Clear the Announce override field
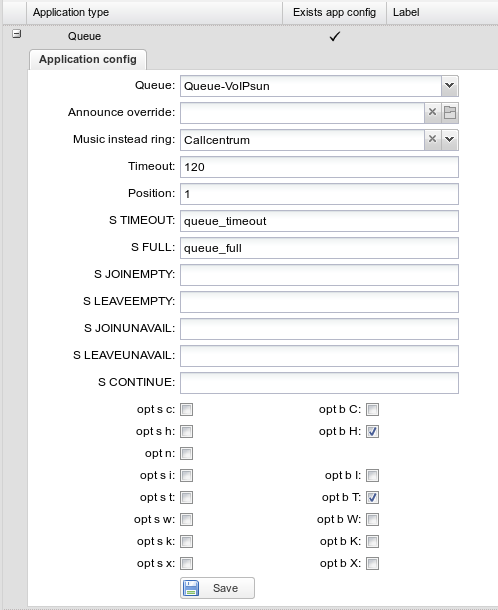The width and height of the screenshot is (498, 610). pos(432,113)
